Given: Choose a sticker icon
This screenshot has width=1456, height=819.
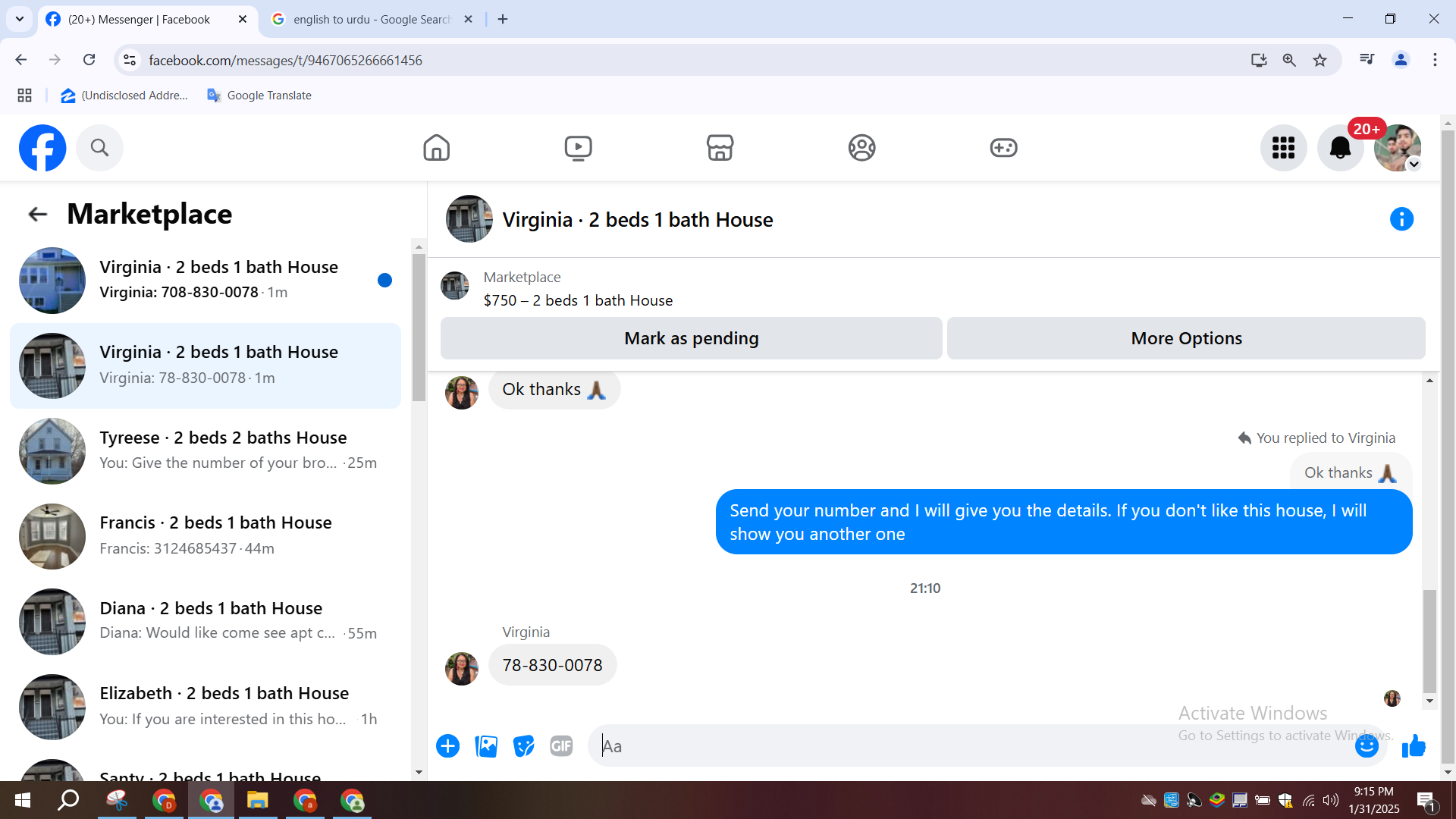Looking at the screenshot, I should tap(523, 746).
